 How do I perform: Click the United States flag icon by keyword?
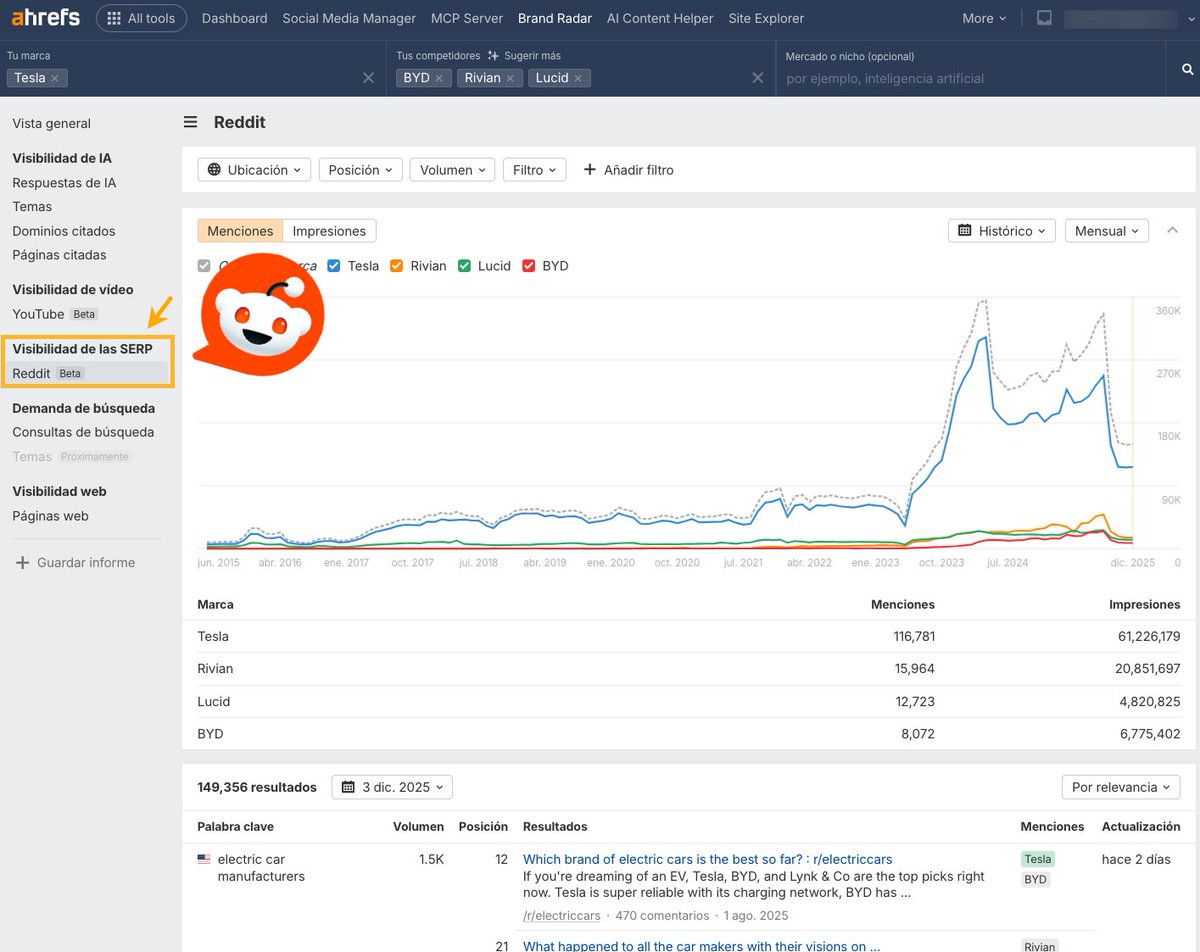coord(204,859)
